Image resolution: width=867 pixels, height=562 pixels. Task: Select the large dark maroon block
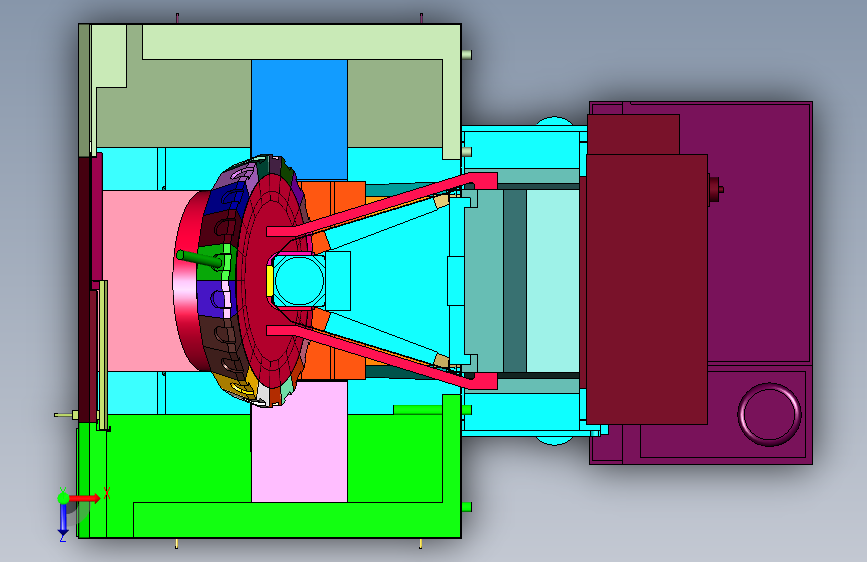point(646,289)
